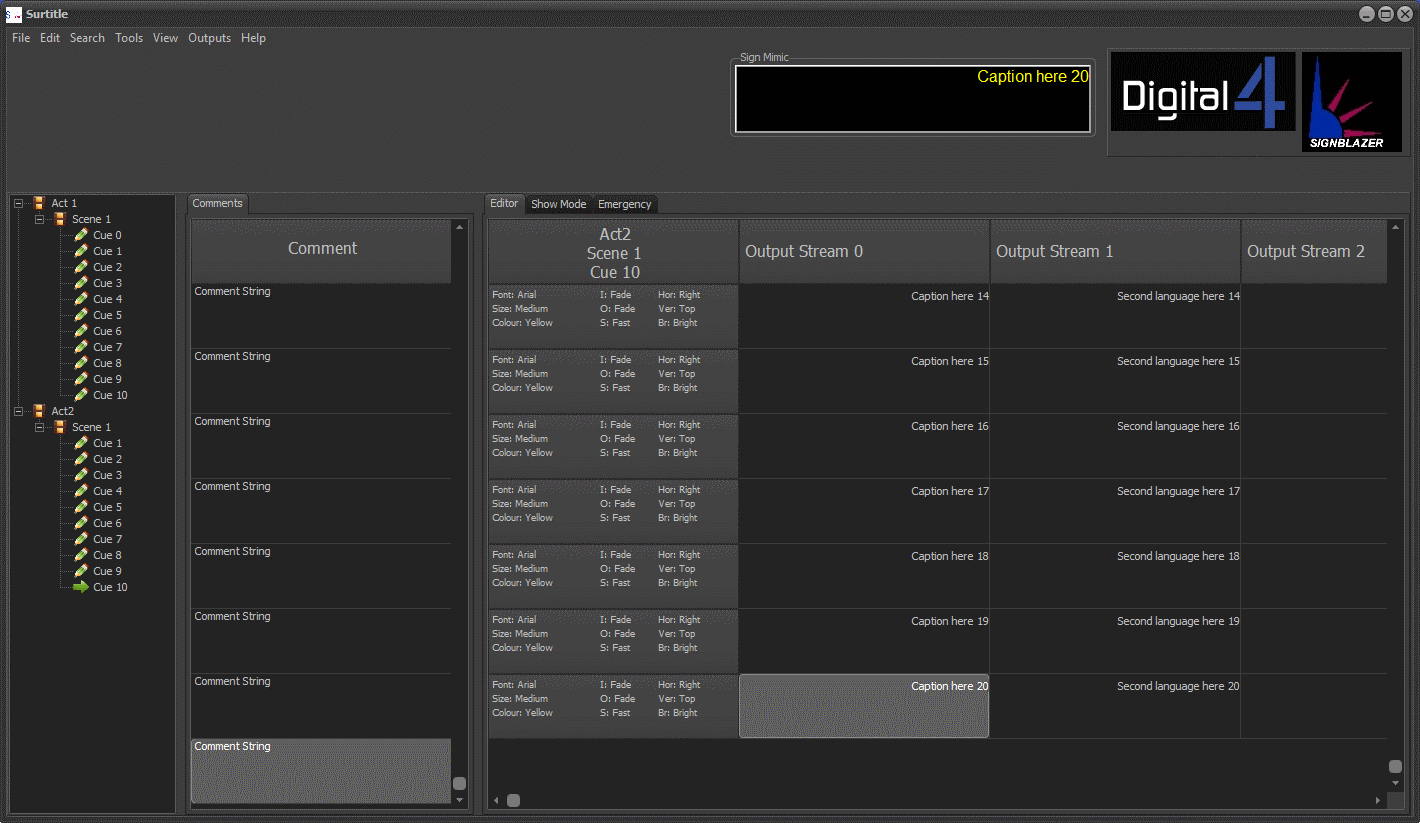The image size is (1420, 823).
Task: Click the green arrow icon beside Cue 10
Action: click(81, 587)
